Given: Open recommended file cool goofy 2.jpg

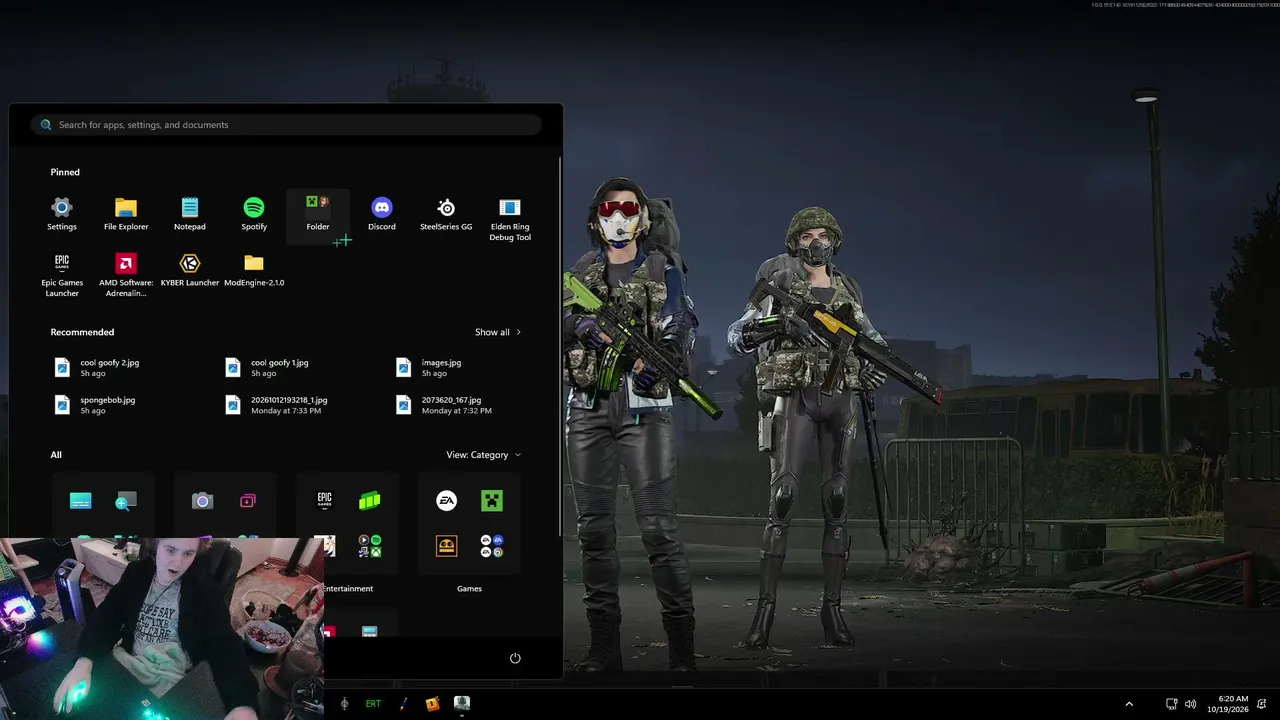Looking at the screenshot, I should [x=98, y=368].
